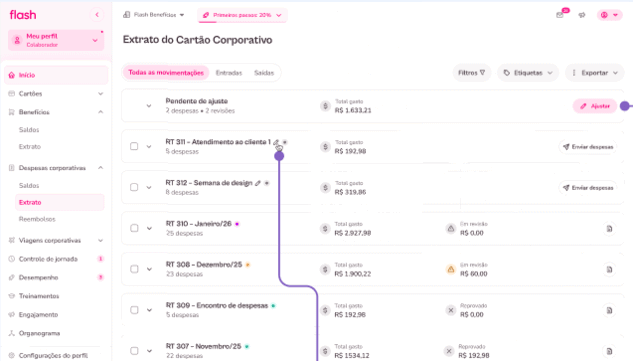Open the user account avatar menu
Viewport: 633px width, 361px height.
(609, 15)
